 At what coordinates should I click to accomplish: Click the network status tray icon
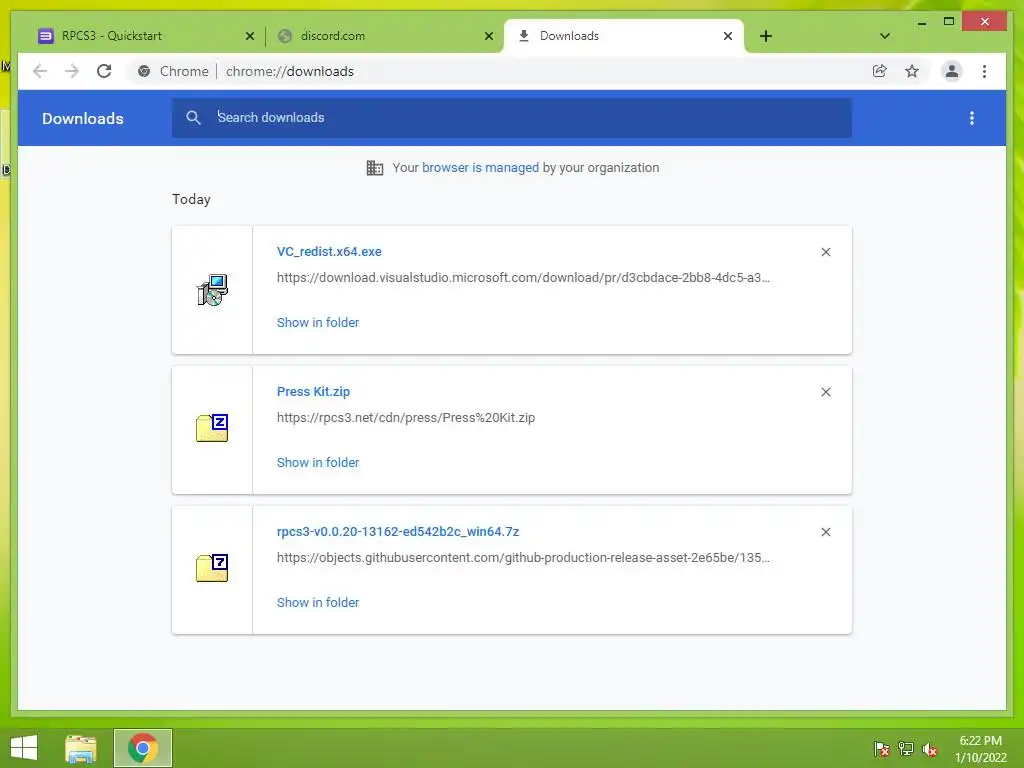(x=905, y=748)
